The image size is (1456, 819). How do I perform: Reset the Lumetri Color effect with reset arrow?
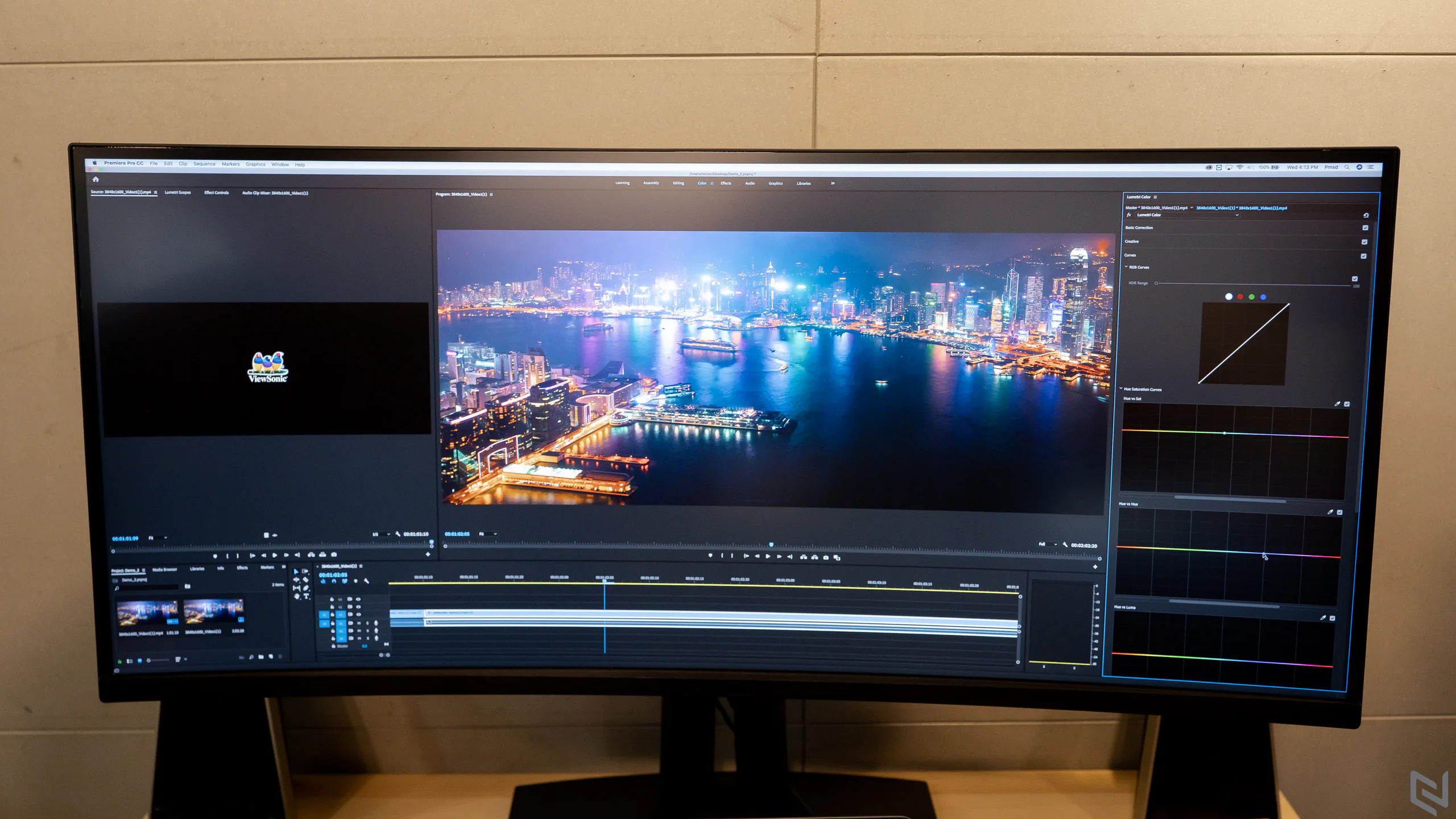(1366, 215)
